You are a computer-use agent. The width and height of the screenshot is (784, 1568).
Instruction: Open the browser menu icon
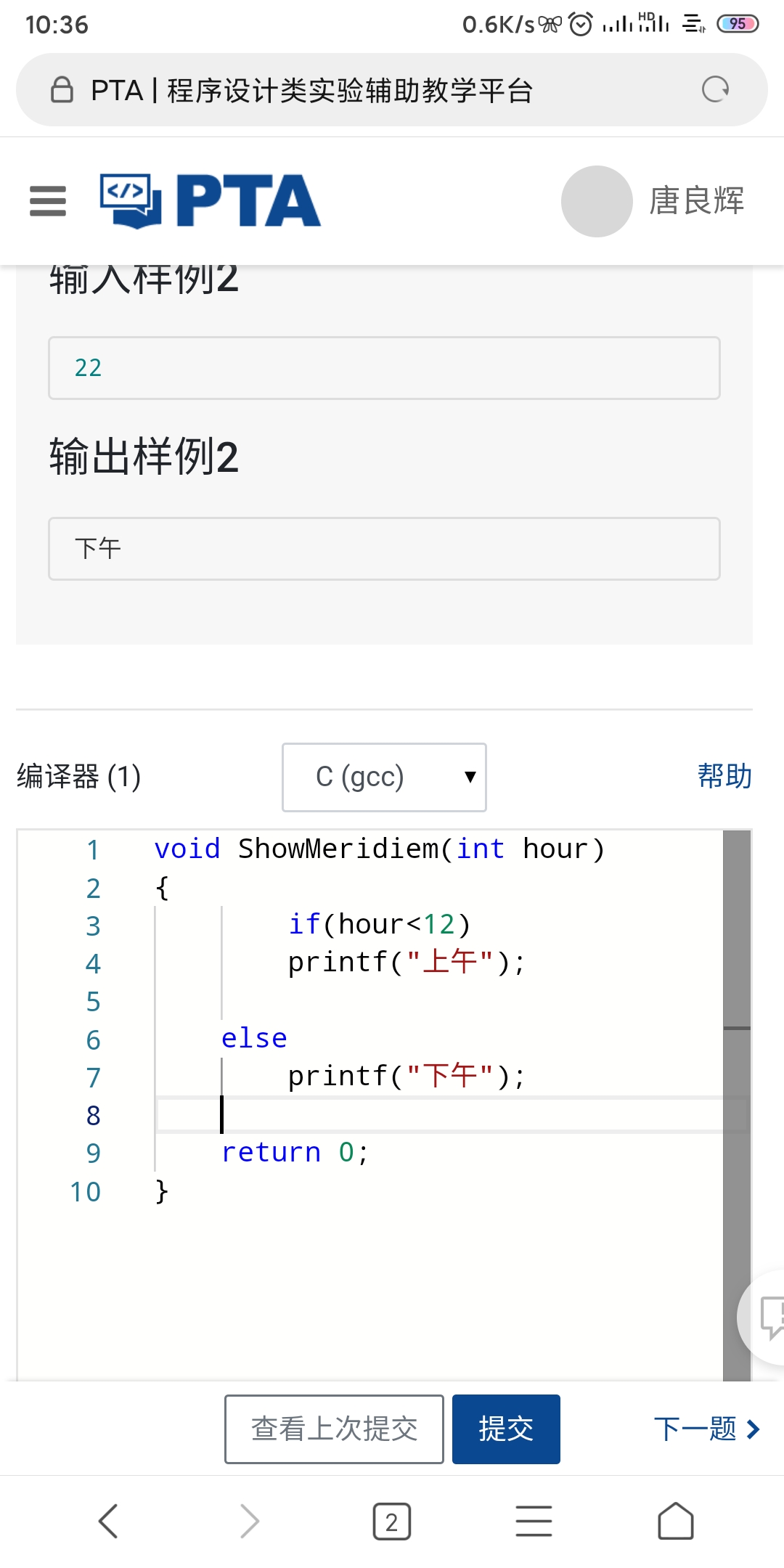[534, 1521]
